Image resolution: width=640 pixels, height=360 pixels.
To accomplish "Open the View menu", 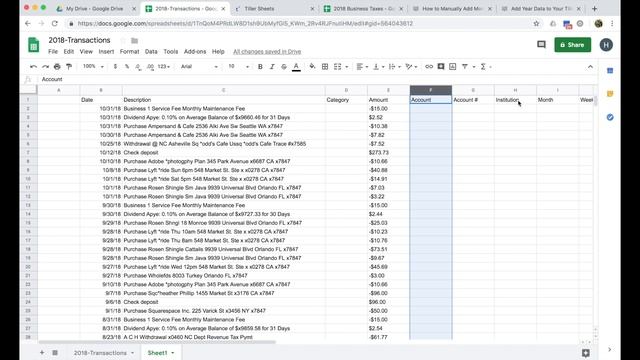I will click(x=86, y=51).
